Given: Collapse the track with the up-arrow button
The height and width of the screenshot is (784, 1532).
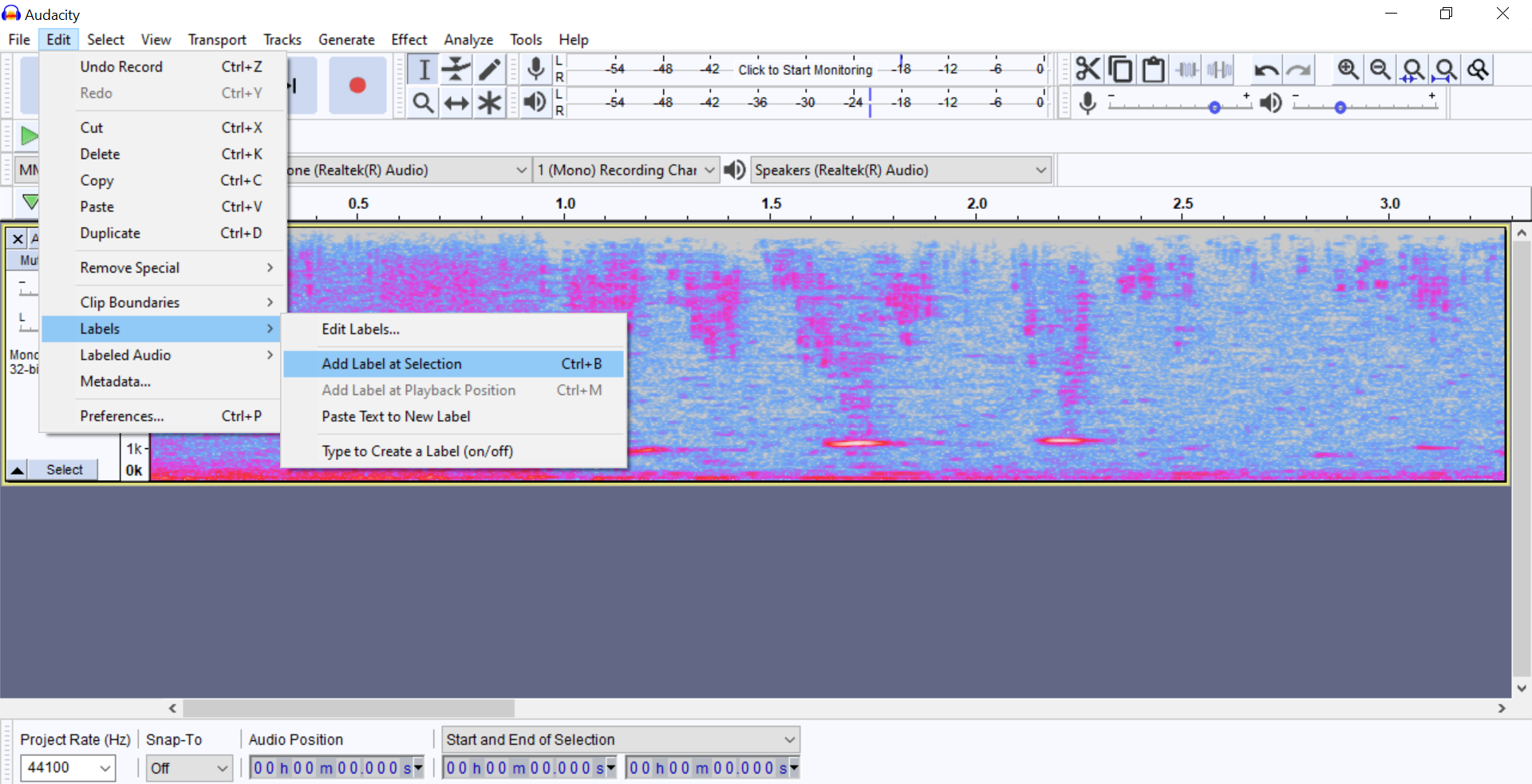Looking at the screenshot, I should point(17,470).
